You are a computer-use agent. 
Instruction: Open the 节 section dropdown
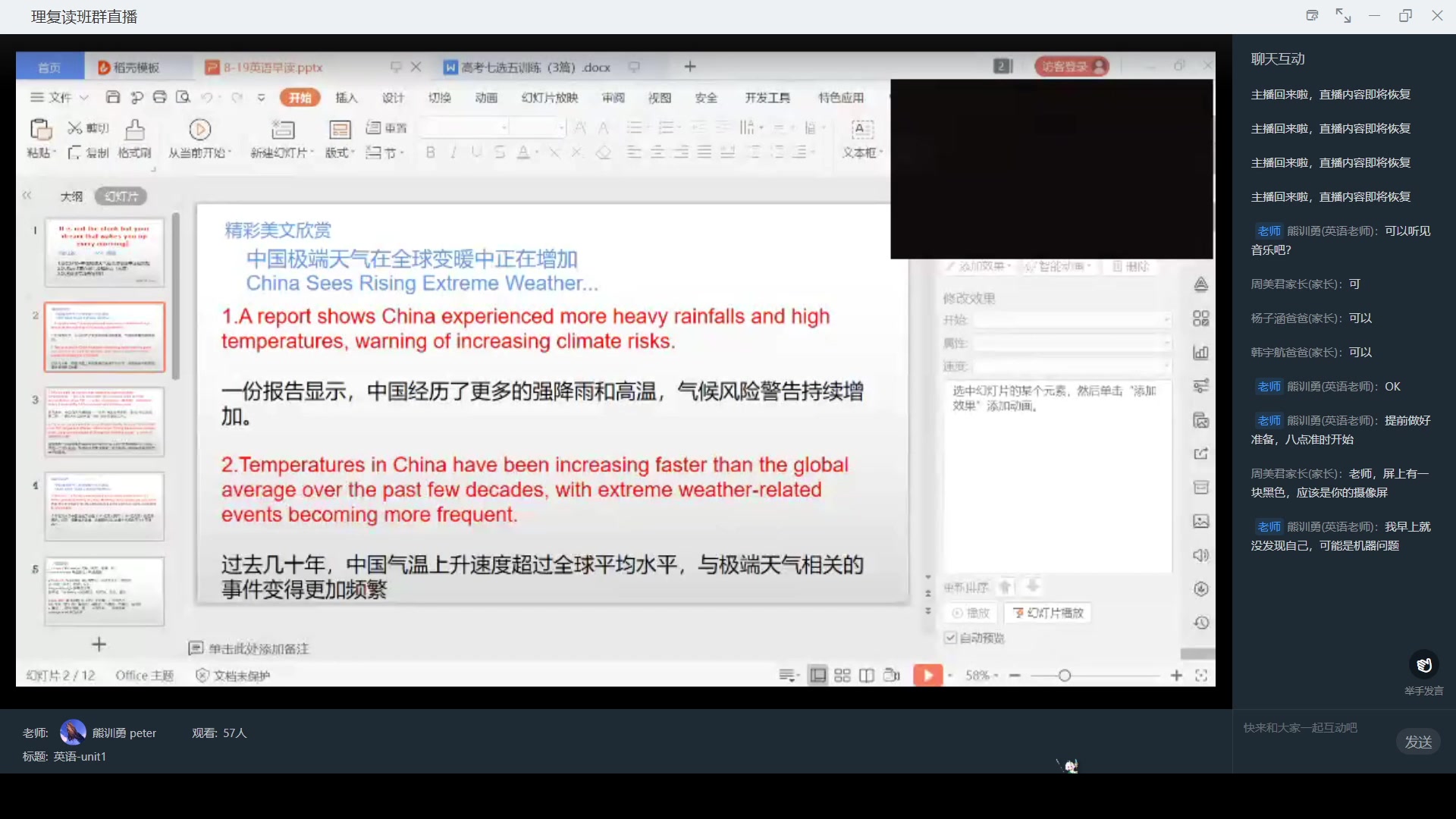point(385,152)
